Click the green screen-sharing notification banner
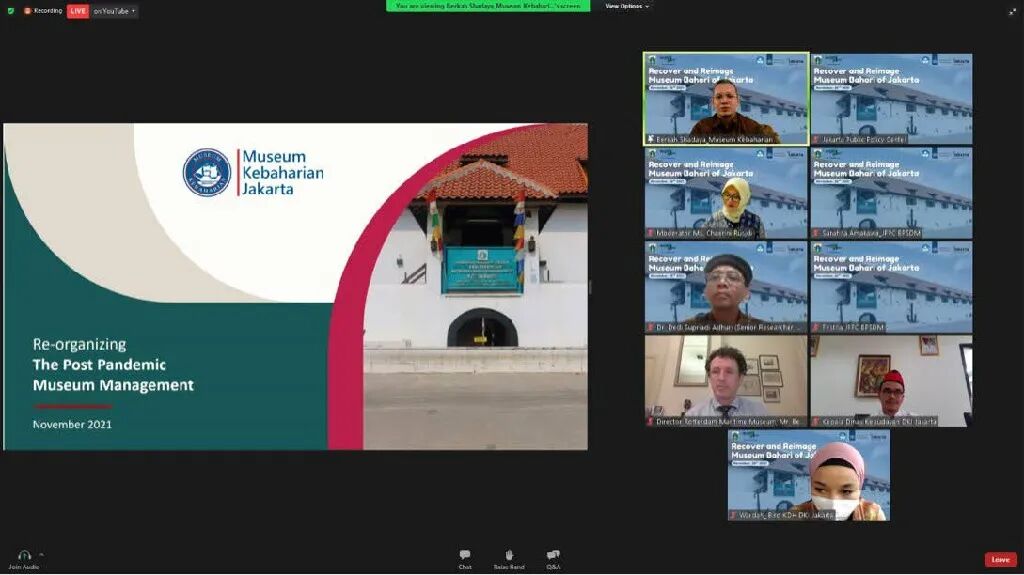The height and width of the screenshot is (575, 1024). pos(488,6)
